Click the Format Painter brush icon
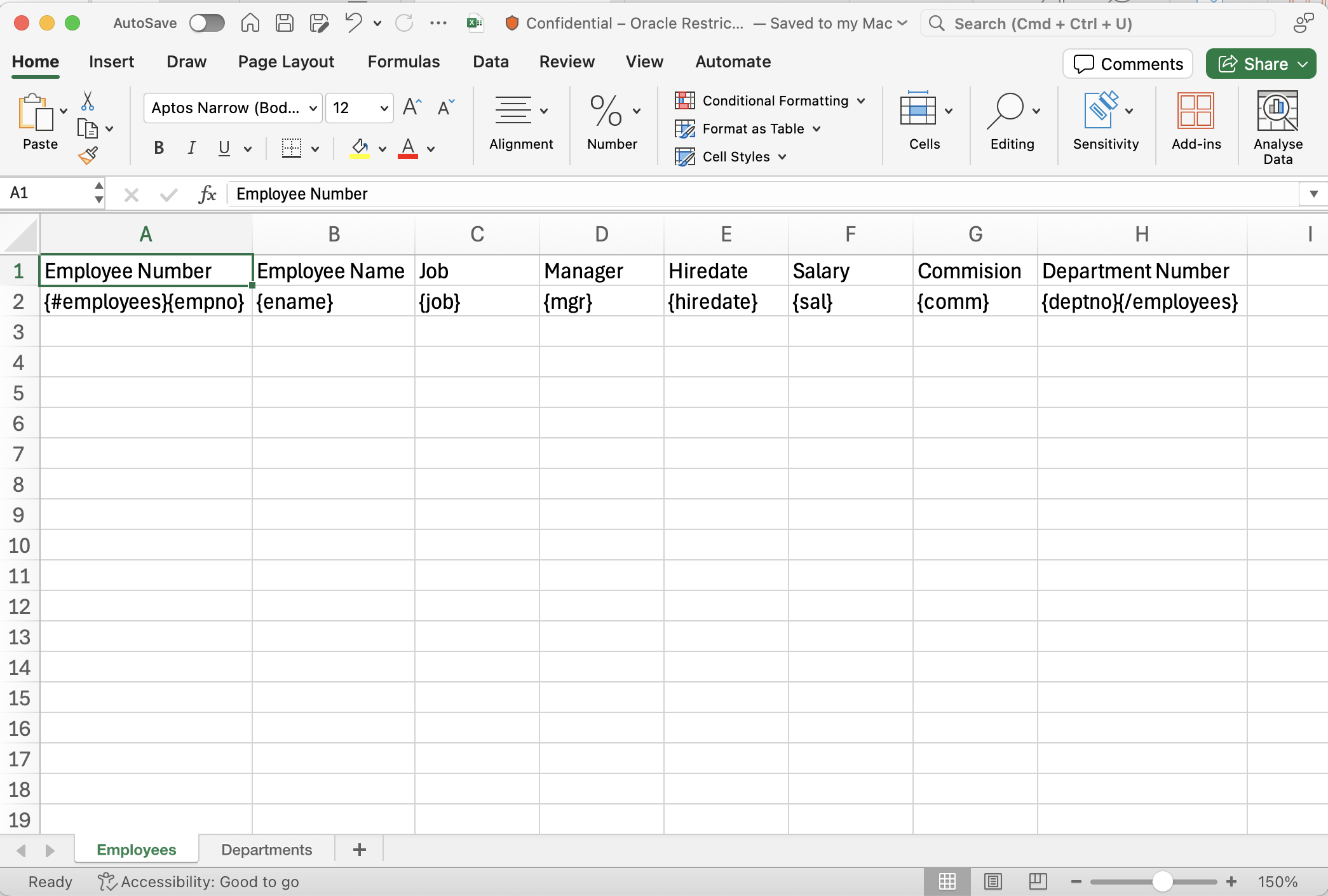This screenshot has height=896, width=1328. 88,155
